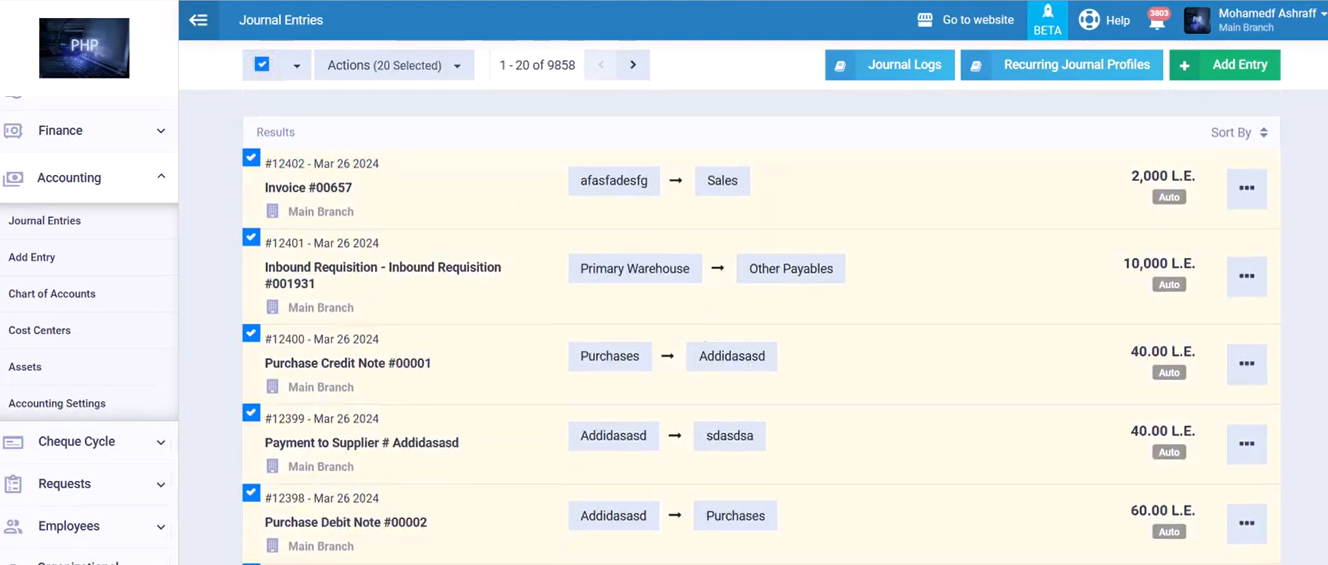
Task: Open three-dots menu for Purchase Debit Note #00002
Action: (1246, 523)
